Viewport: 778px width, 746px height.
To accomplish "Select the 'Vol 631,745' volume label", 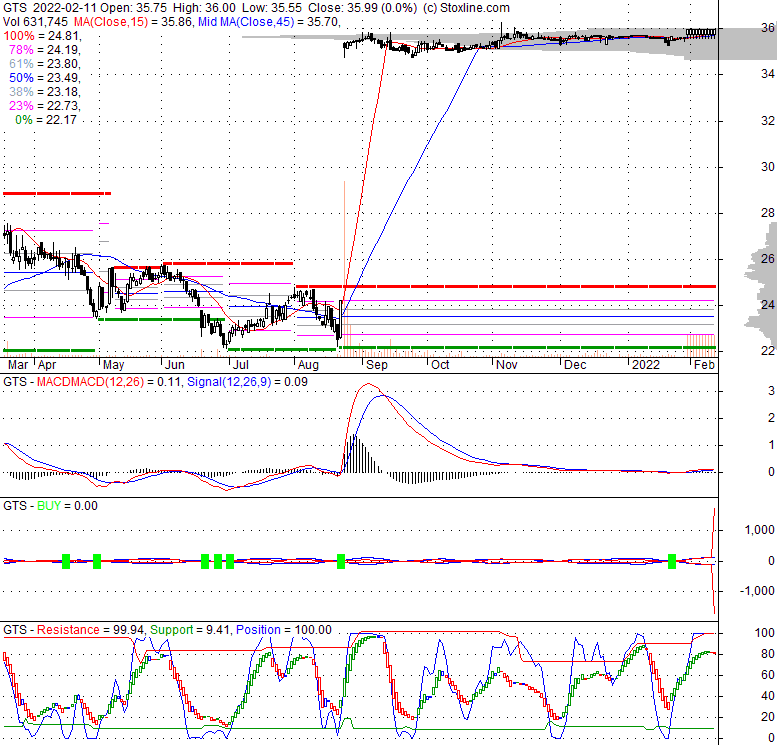I will [35, 22].
